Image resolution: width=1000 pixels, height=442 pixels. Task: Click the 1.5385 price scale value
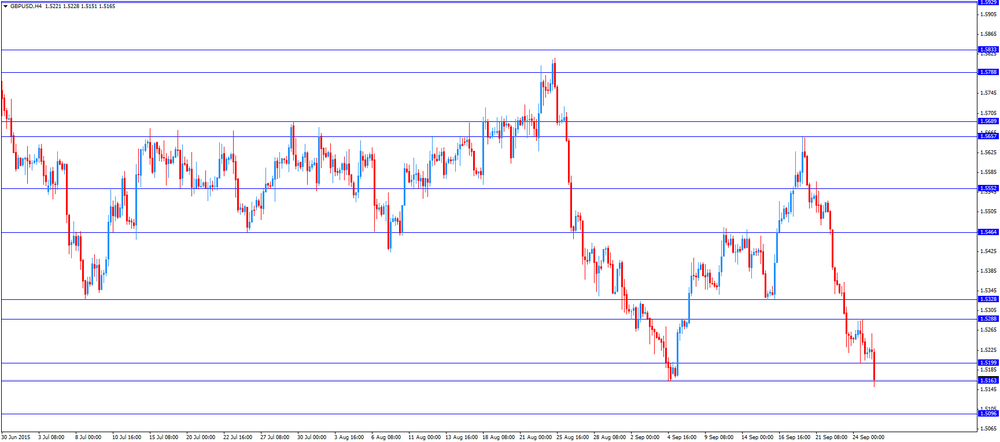pos(988,271)
